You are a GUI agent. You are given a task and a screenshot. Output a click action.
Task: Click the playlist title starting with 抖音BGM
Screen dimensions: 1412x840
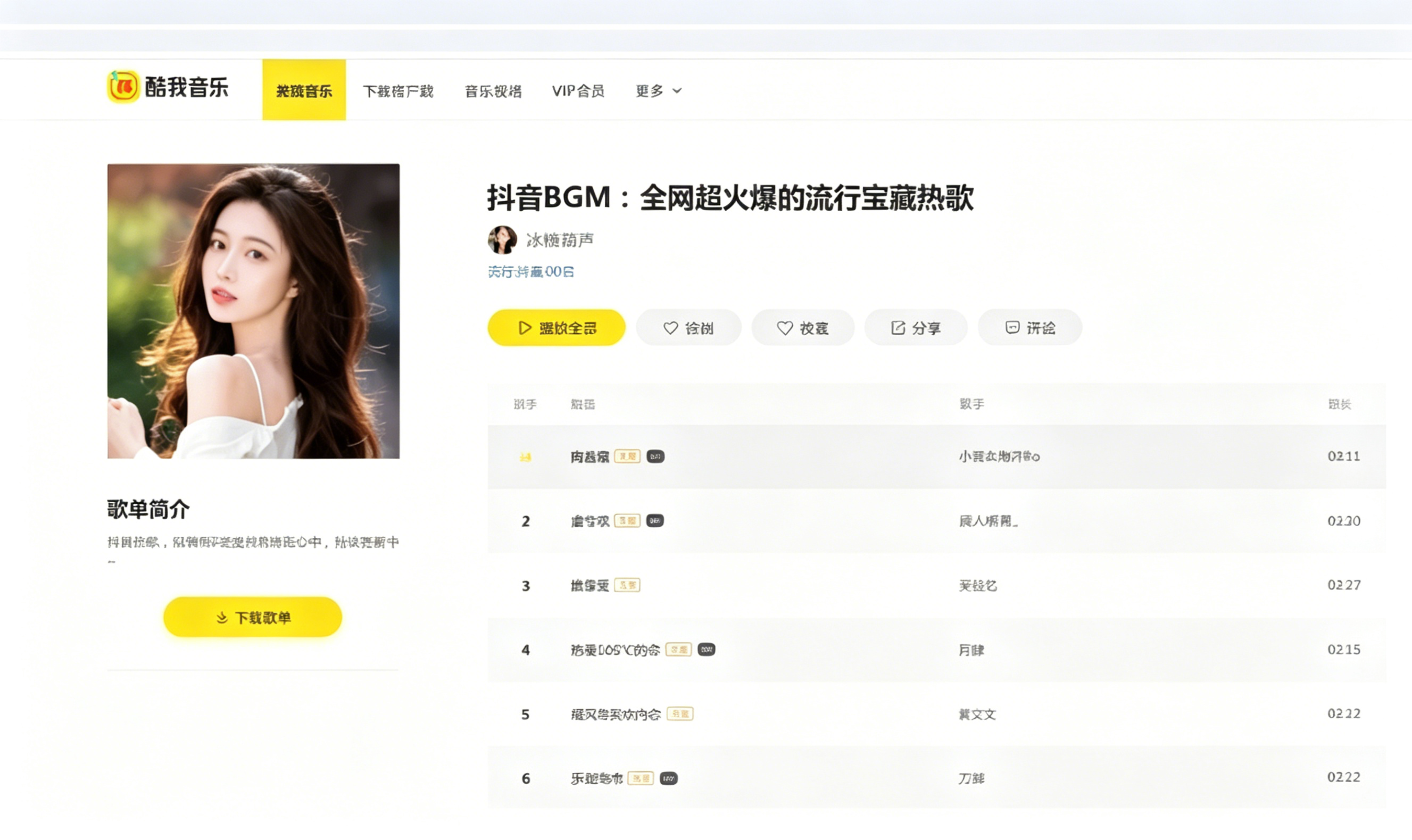click(730, 197)
